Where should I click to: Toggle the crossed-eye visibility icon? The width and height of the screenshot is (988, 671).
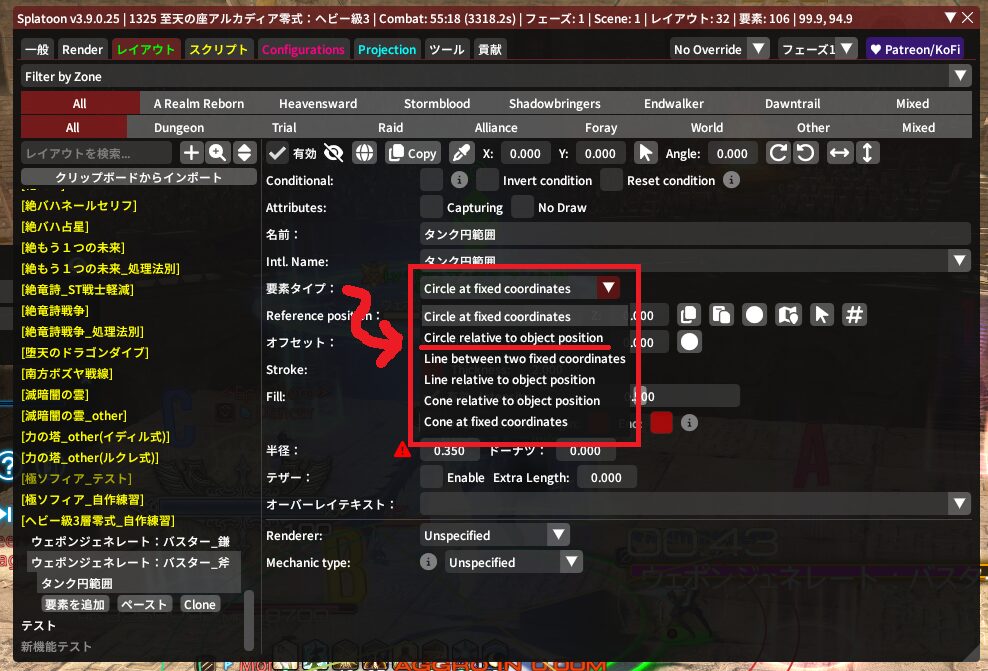pos(334,153)
